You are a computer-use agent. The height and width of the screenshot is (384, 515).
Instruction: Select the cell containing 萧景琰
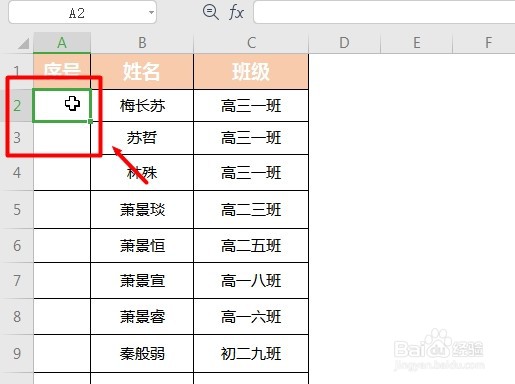(142, 209)
